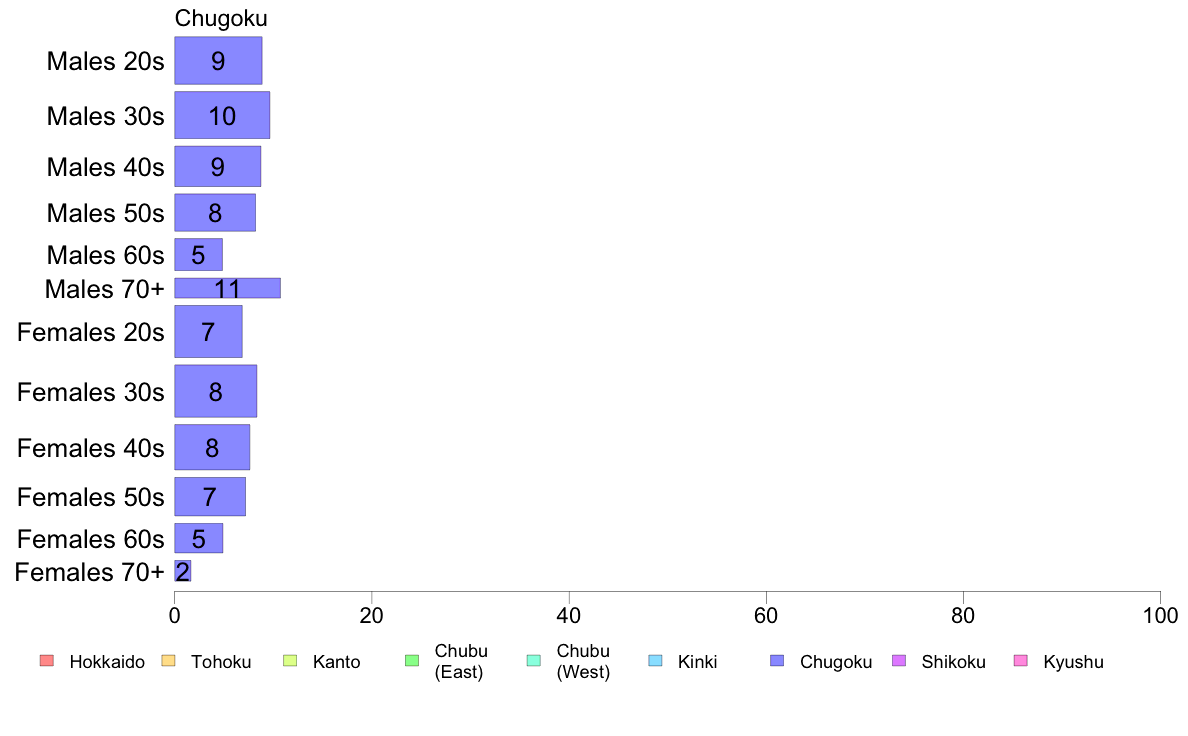Image resolution: width=1188 pixels, height=736 pixels.
Task: Click the Females 30s bar
Action: 216,391
